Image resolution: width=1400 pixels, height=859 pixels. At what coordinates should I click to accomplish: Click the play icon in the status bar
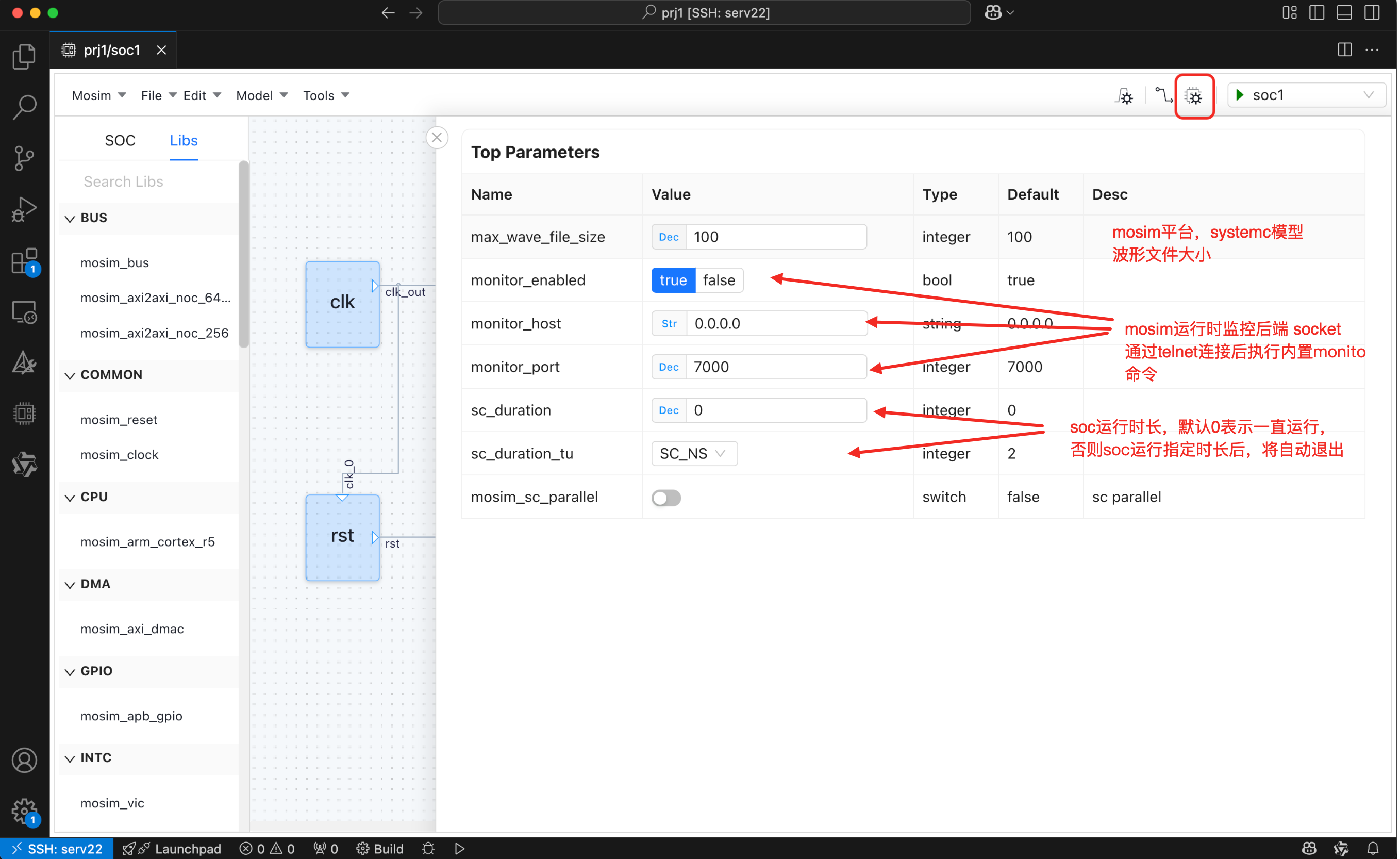click(460, 848)
